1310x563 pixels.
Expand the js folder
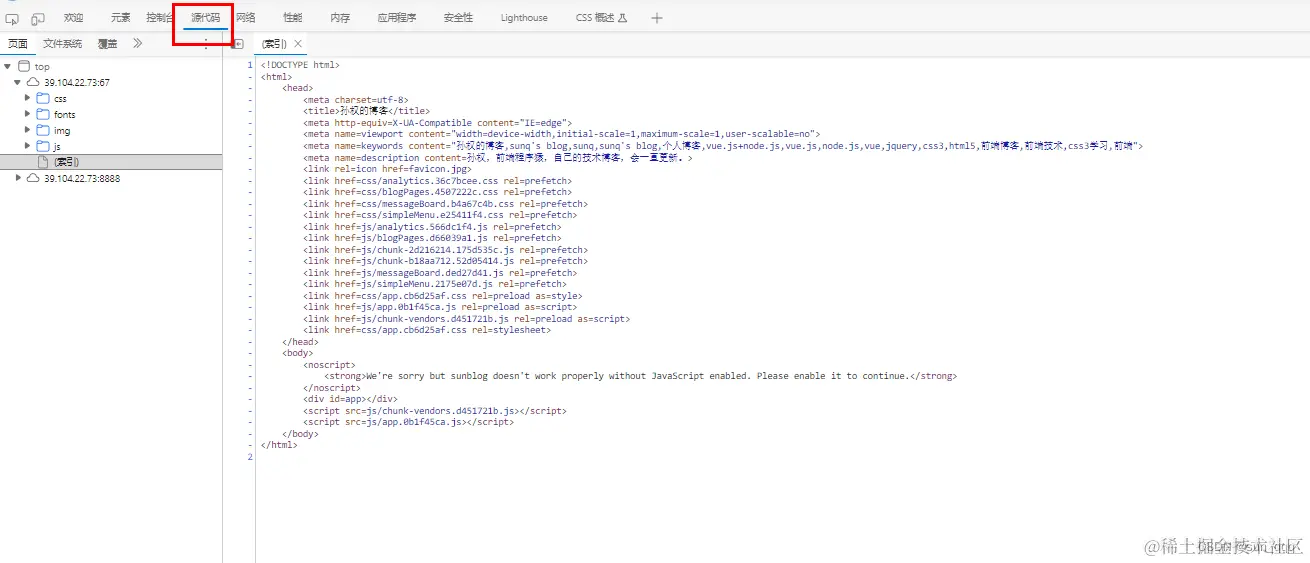(x=28, y=146)
